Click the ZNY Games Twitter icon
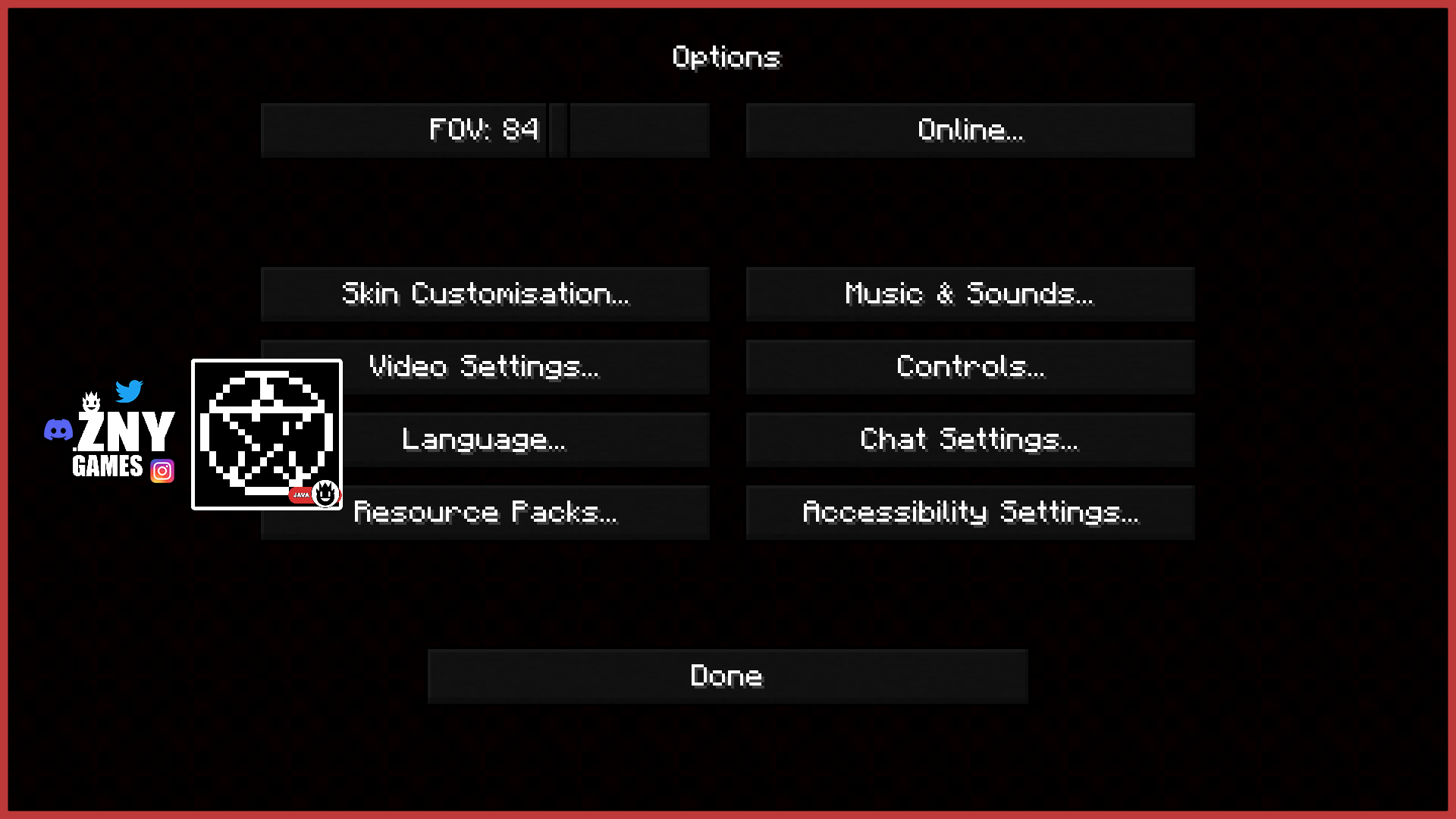The width and height of the screenshot is (1456, 819). pos(129,390)
